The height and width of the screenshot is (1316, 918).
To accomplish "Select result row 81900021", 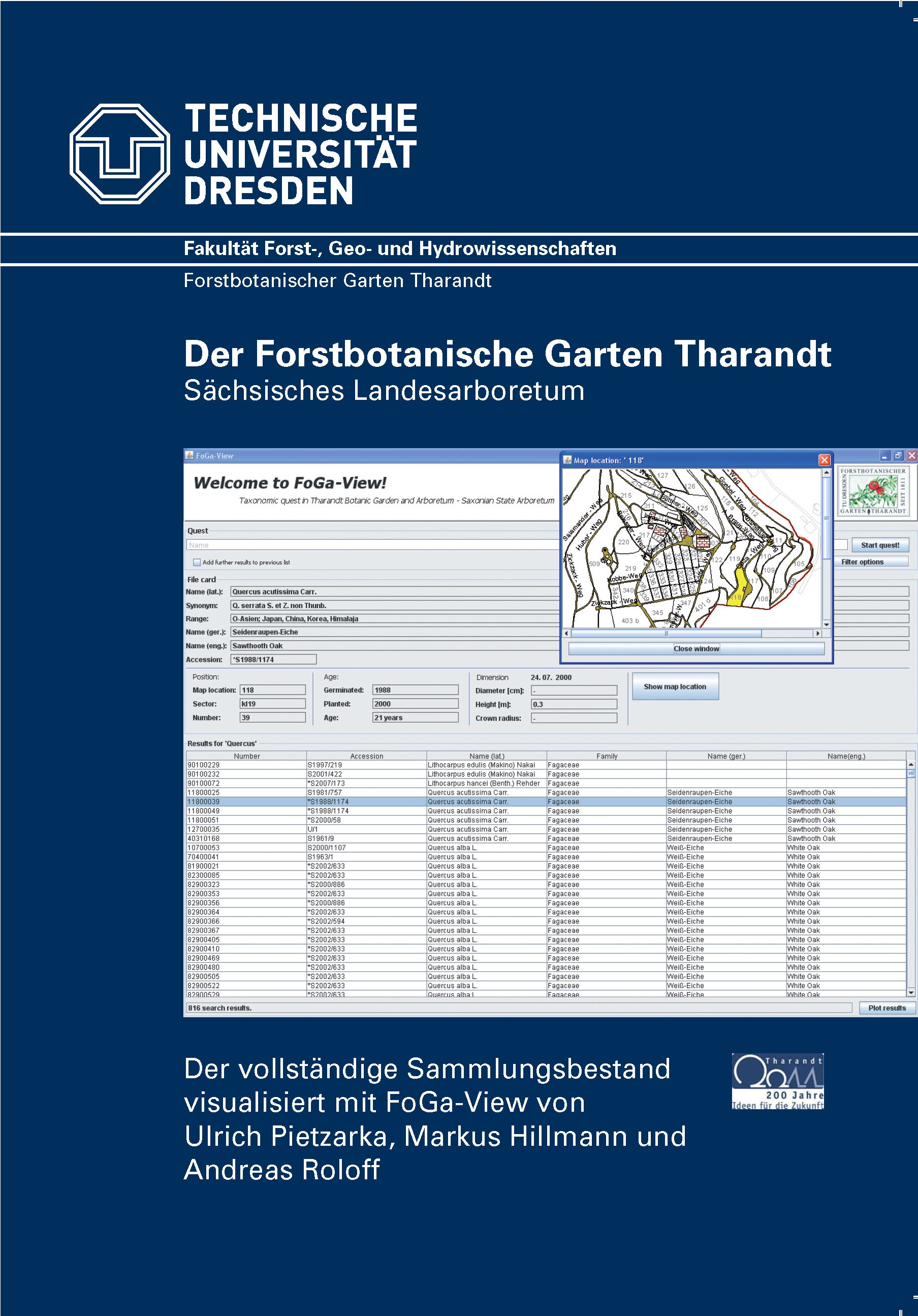I will tap(547, 866).
